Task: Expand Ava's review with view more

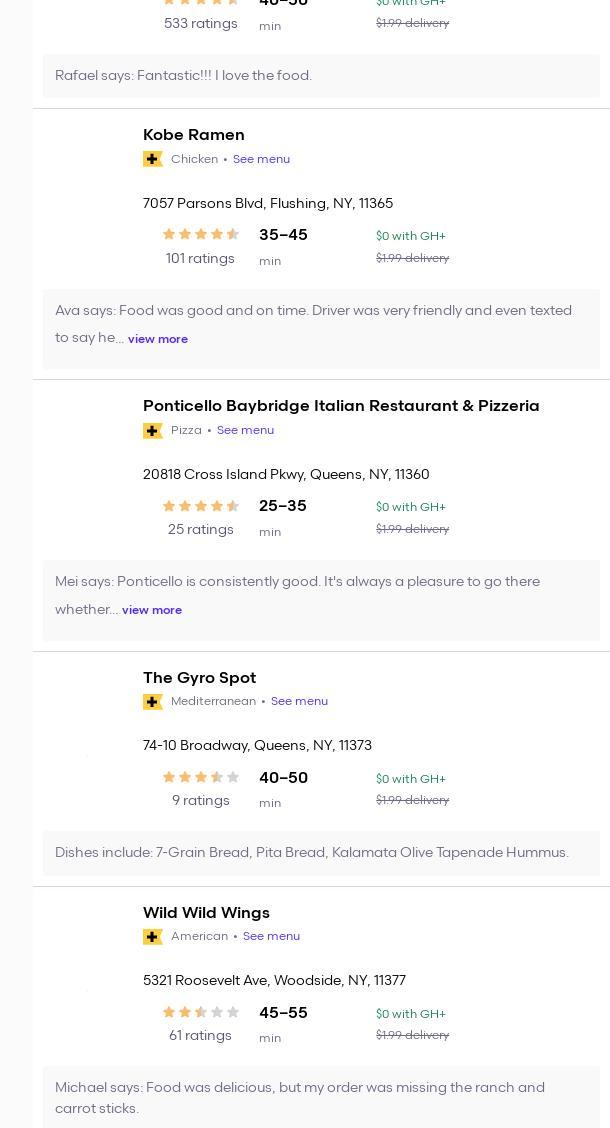Action: click(x=158, y=339)
